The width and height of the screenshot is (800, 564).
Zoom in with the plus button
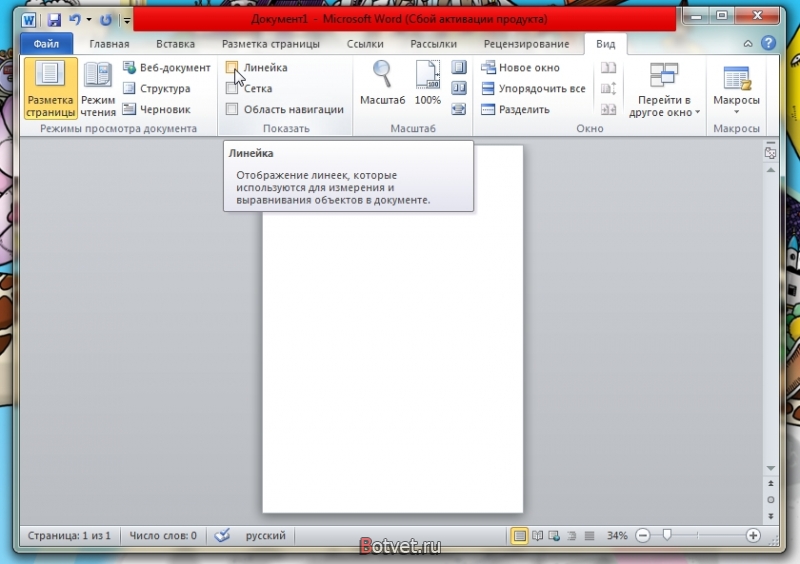click(x=753, y=535)
